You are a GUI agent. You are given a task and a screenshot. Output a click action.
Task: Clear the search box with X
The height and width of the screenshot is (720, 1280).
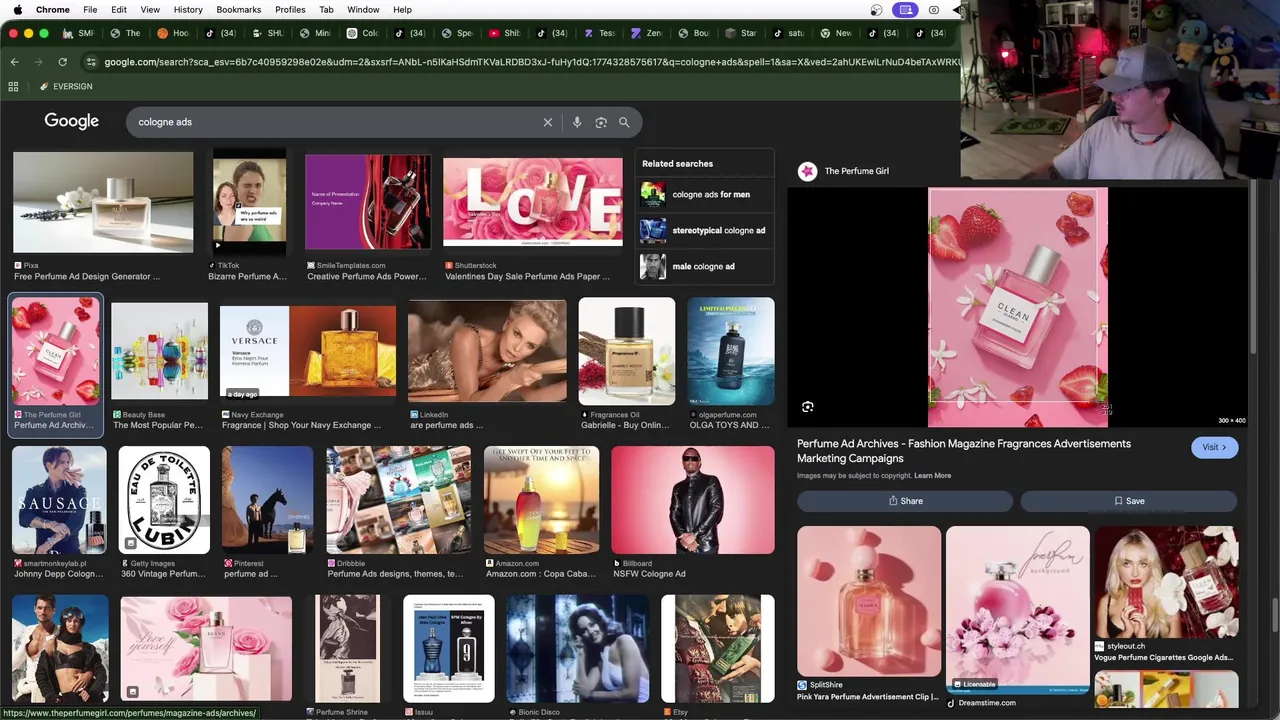(548, 122)
